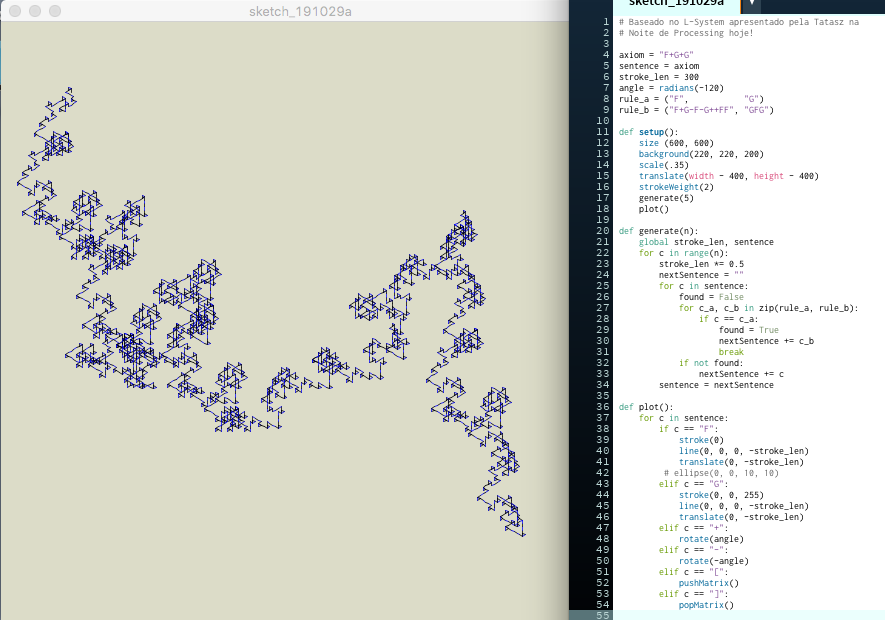Click the stroke_len = 300 line

658,77
